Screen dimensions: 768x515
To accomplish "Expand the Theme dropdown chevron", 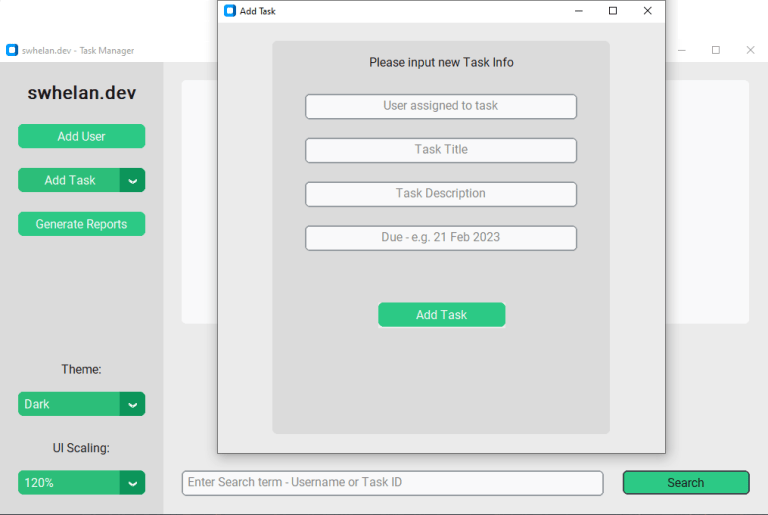I will (x=132, y=404).
